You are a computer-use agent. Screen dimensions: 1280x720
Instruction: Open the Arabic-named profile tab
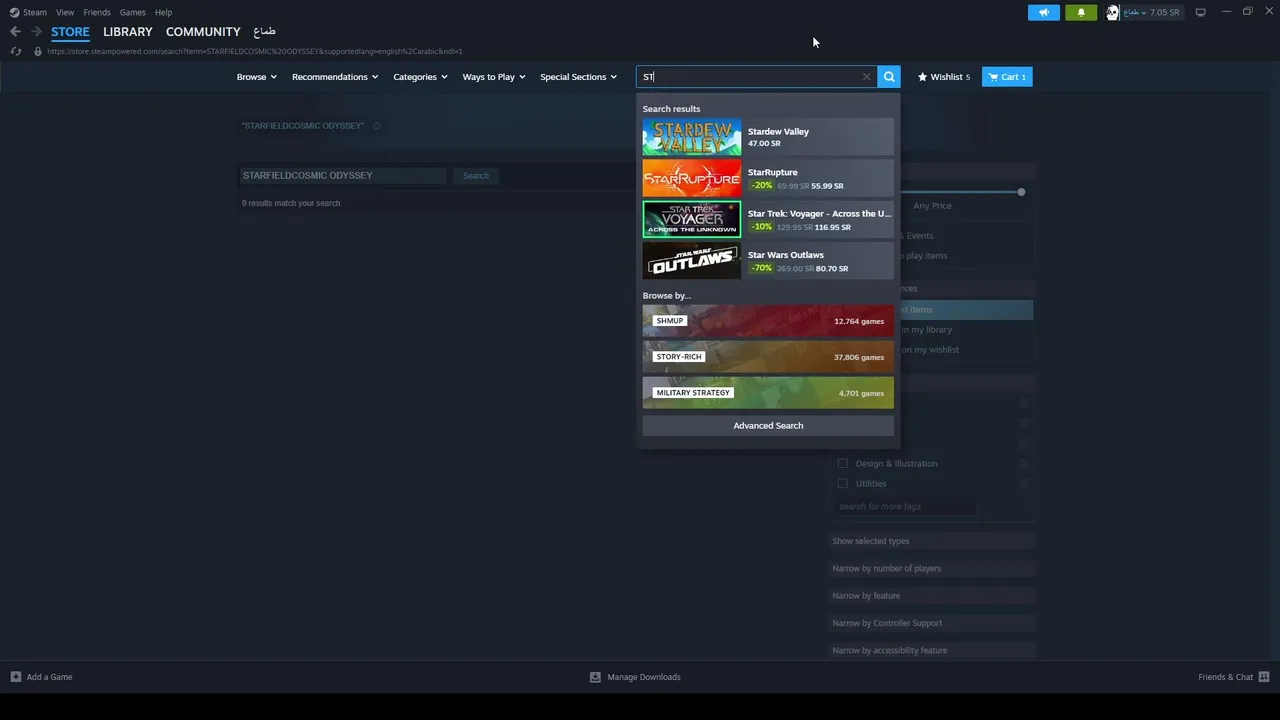(264, 32)
